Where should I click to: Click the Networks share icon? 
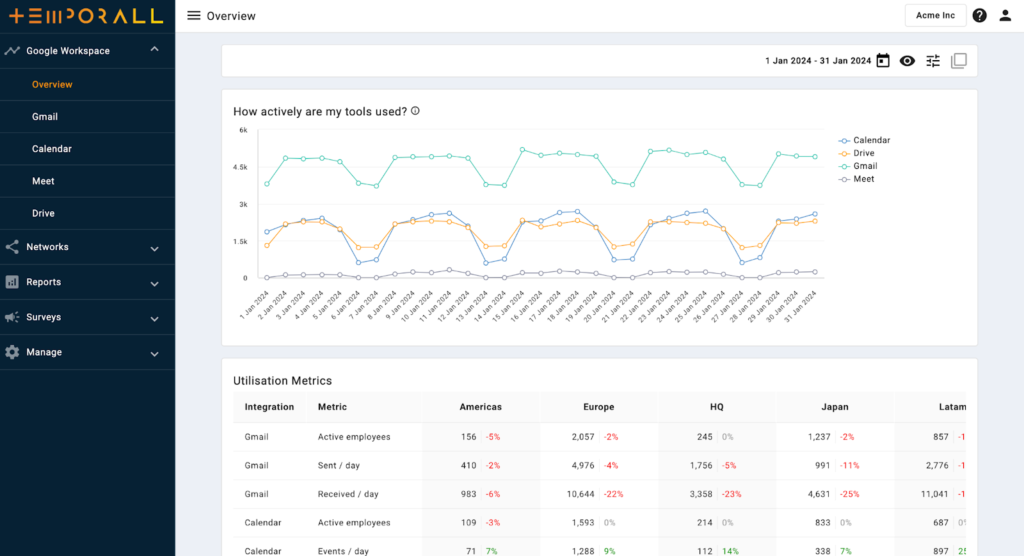[x=12, y=247]
